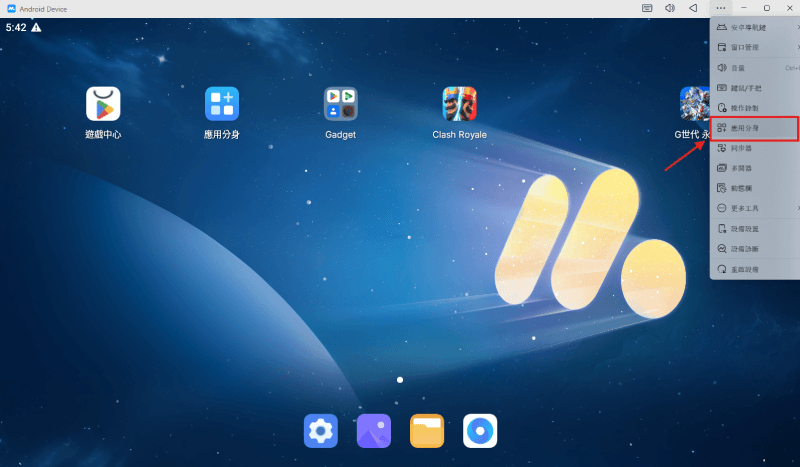The width and height of the screenshot is (800, 467).
Task: Select 鍵鼠/手把 menu entry
Action: point(755,88)
